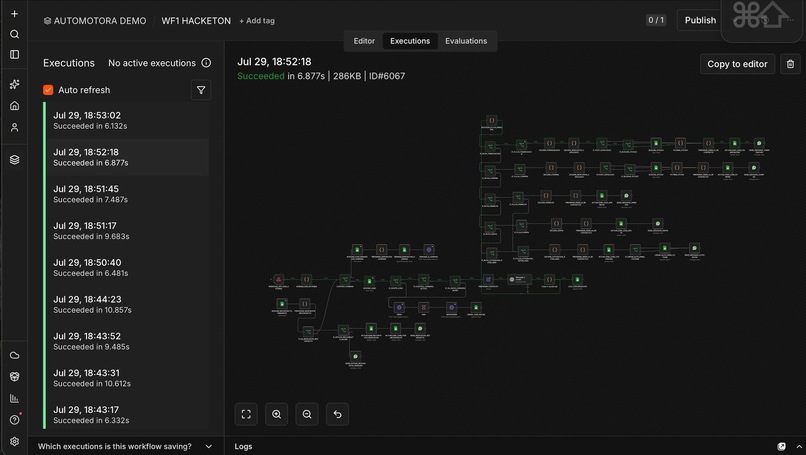
Task: Open the personal user icon in sidebar
Action: point(14,128)
